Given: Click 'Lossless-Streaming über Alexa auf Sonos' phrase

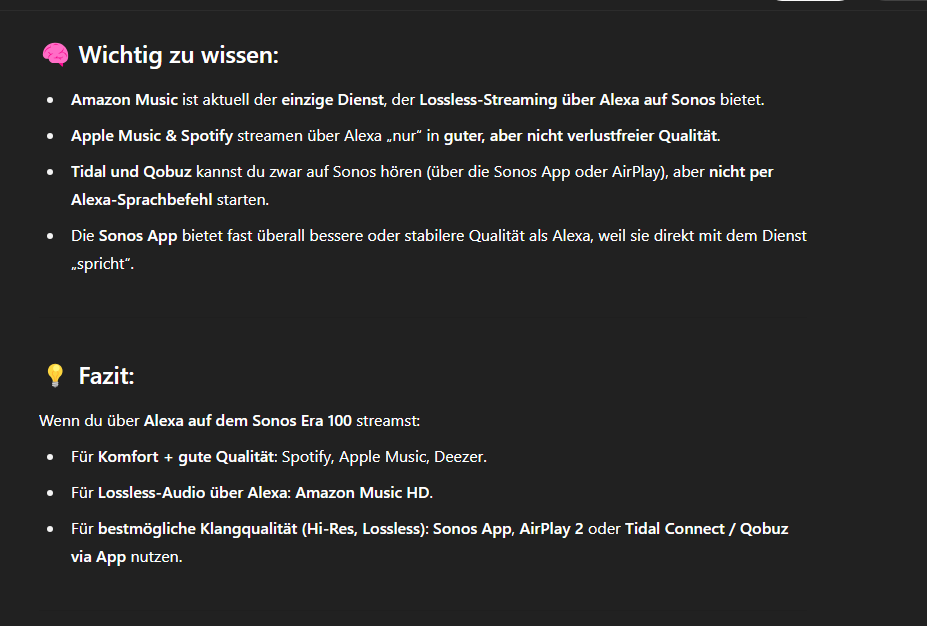Looking at the screenshot, I should pos(568,99).
